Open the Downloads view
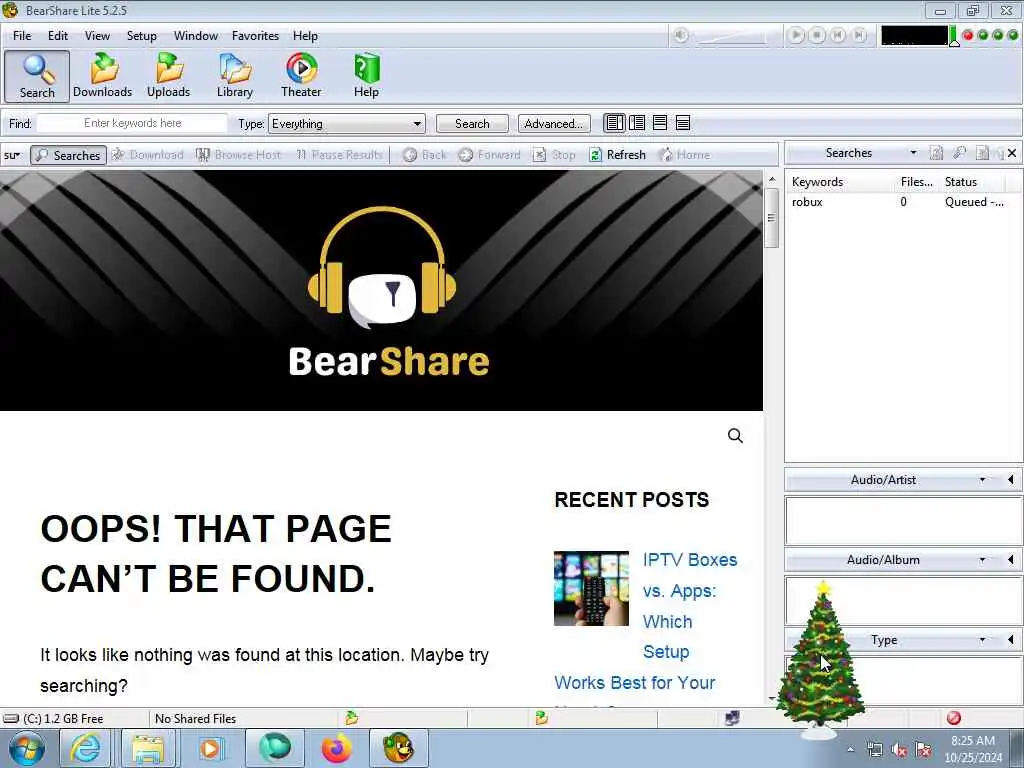 103,76
